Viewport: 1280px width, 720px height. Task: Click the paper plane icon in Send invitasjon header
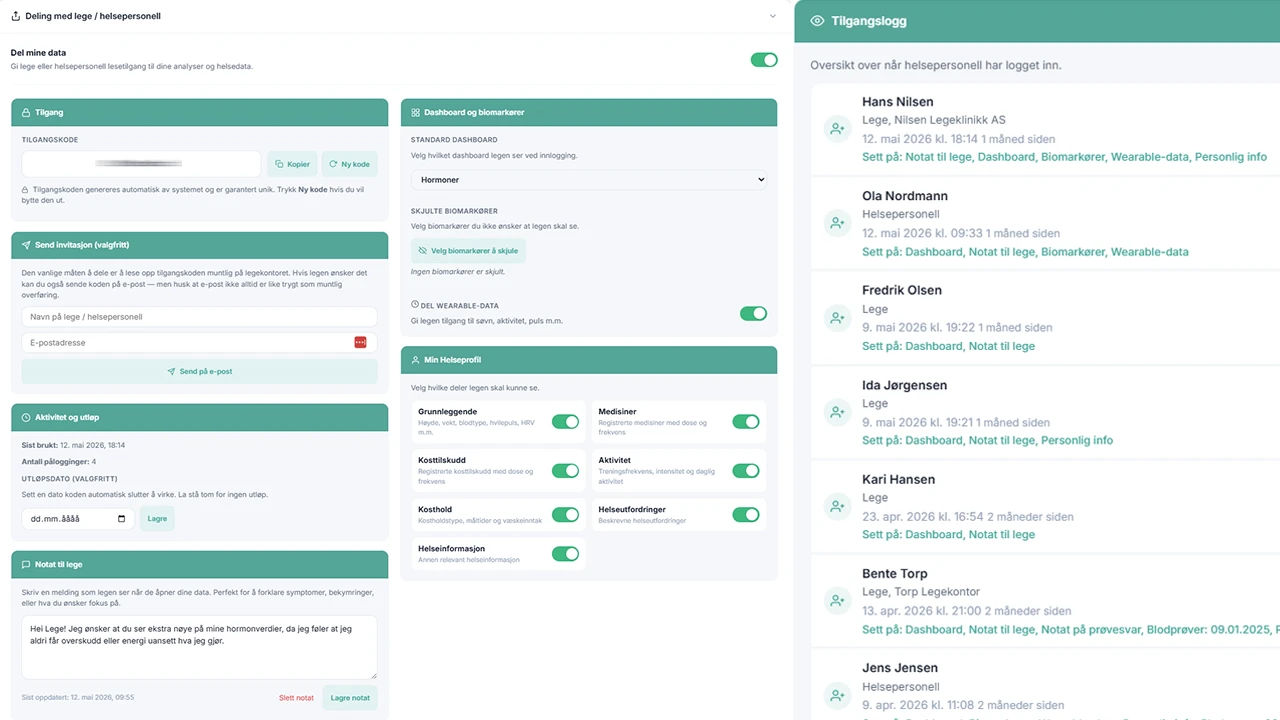26,245
